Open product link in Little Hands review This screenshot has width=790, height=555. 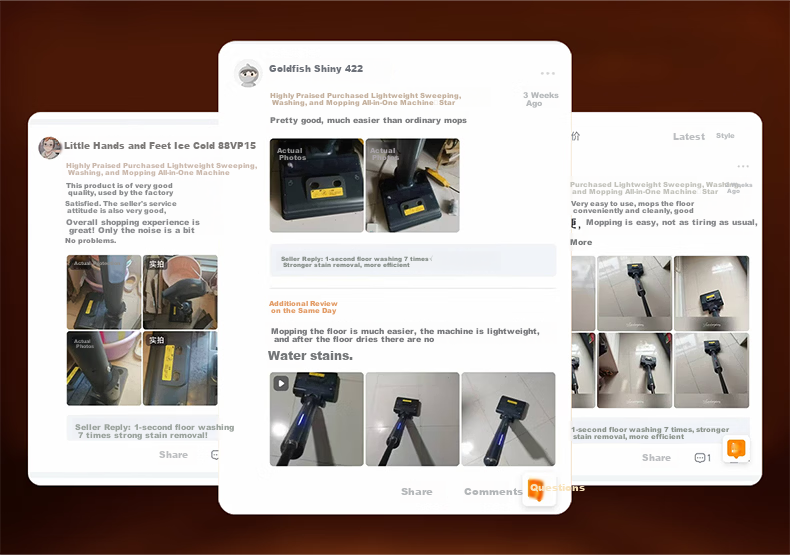pos(161,169)
